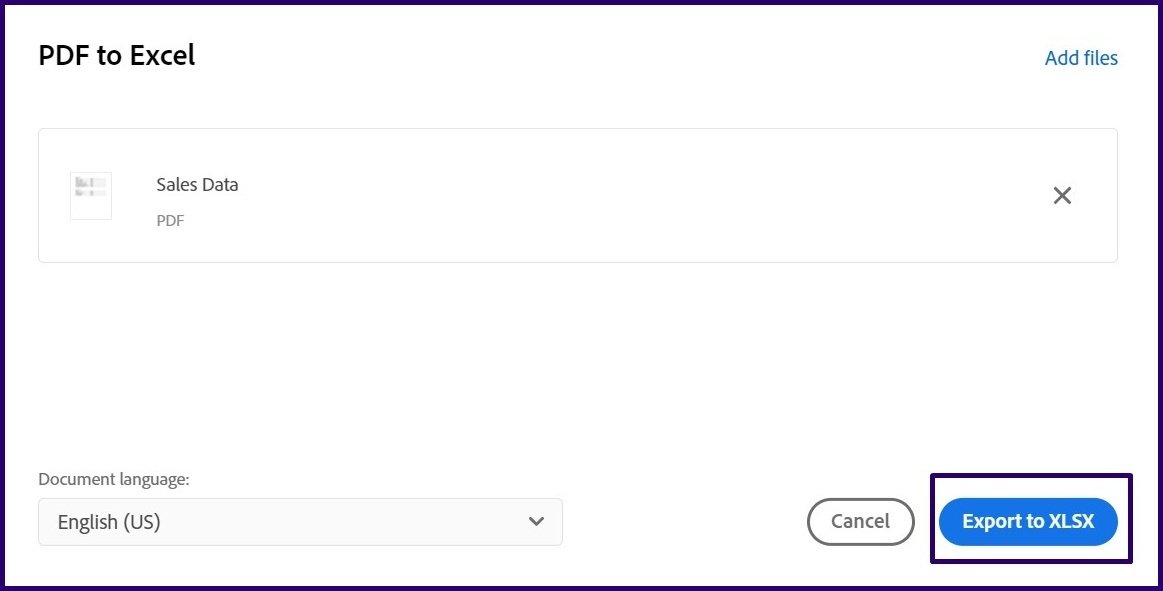Click the PDF to Excel dialog title
This screenshot has width=1163, height=591.
116,55
